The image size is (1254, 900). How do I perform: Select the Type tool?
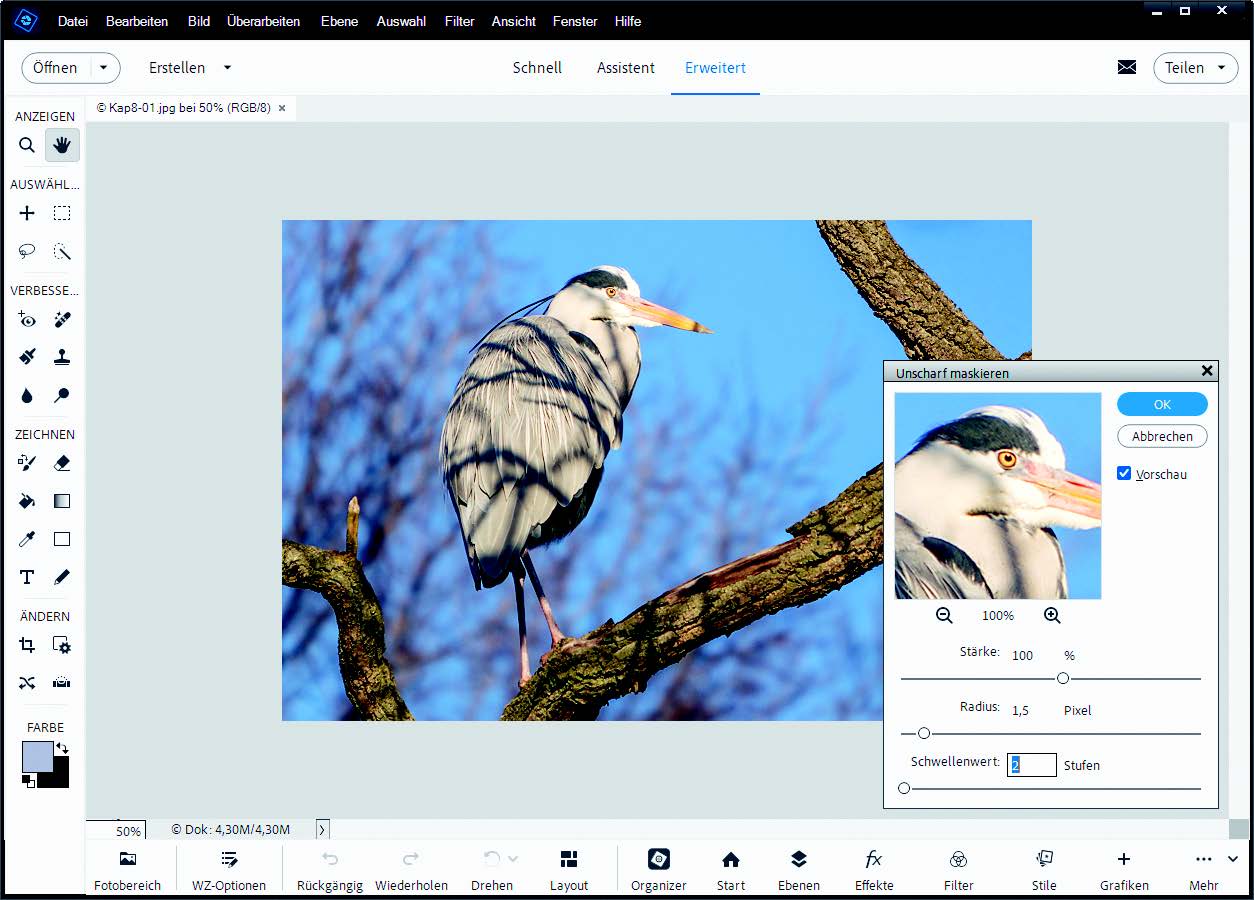[x=26, y=577]
